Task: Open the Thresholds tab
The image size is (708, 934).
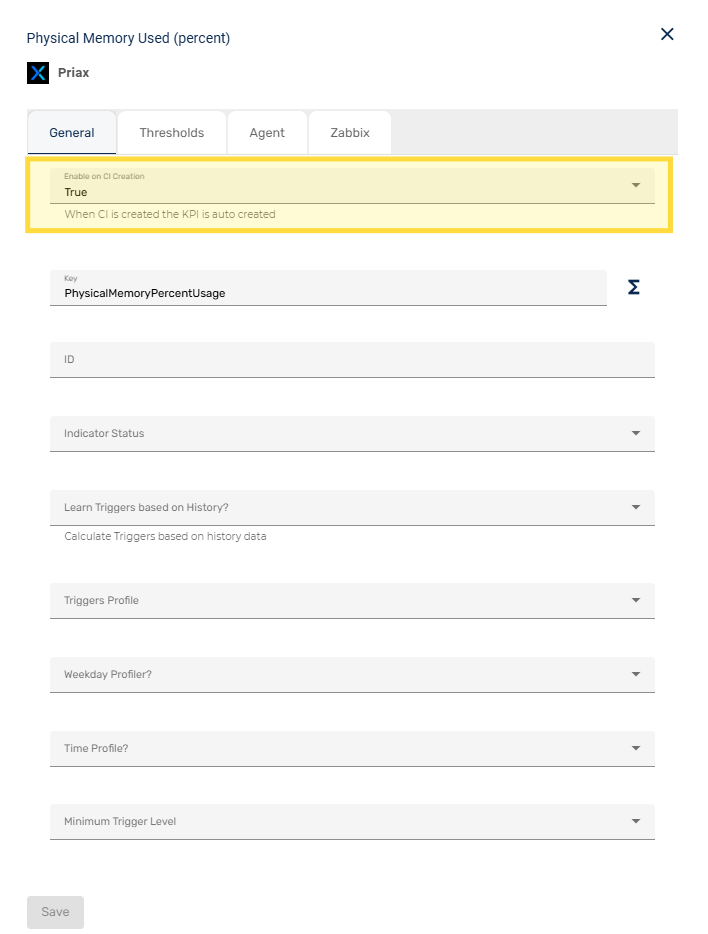Action: [172, 133]
